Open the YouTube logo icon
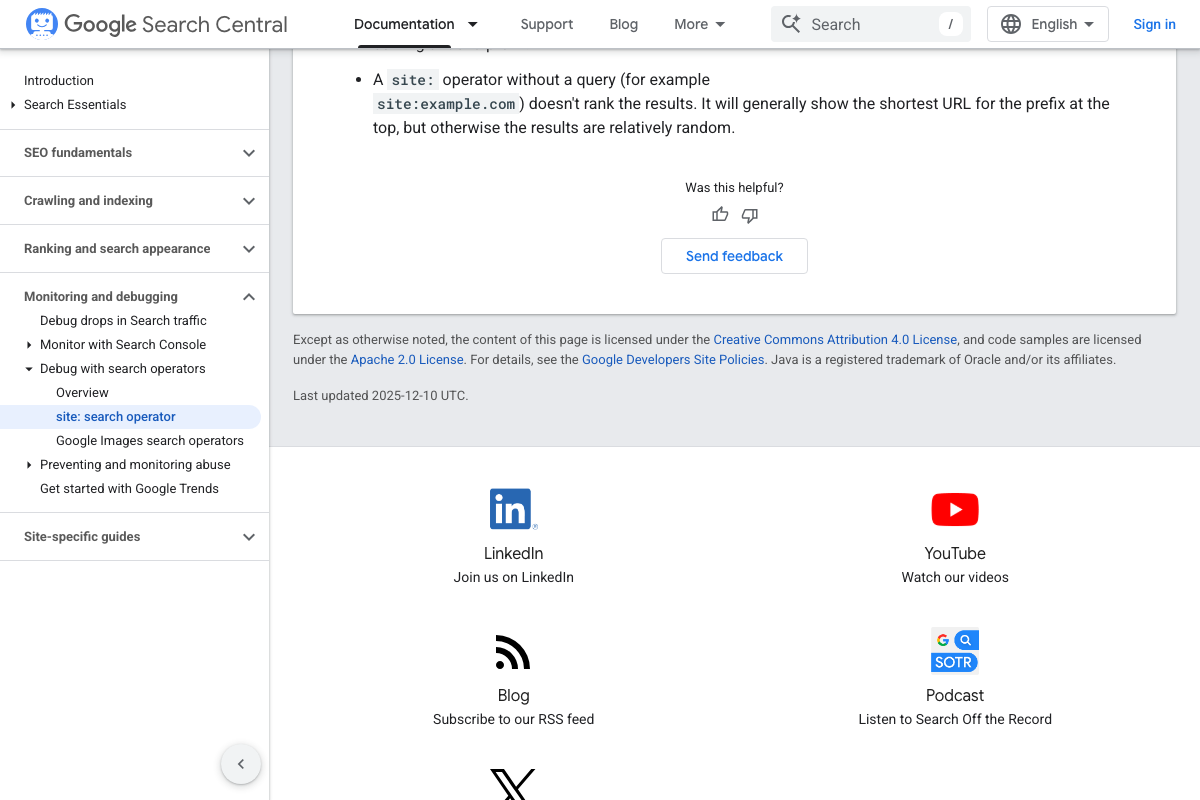 click(955, 509)
